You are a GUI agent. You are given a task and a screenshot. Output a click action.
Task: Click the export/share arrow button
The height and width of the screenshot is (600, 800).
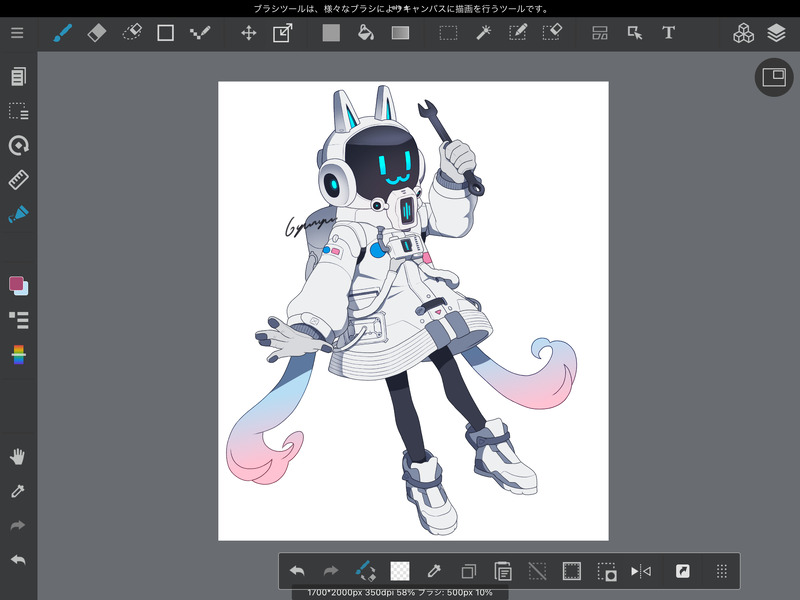point(683,571)
